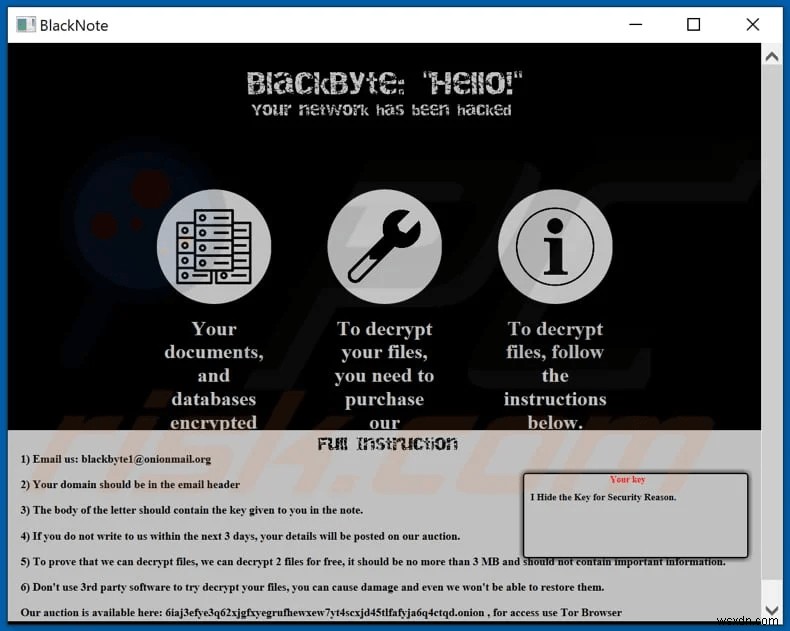Click 'BlackByte: "Hello!"' heading

click(x=384, y=83)
